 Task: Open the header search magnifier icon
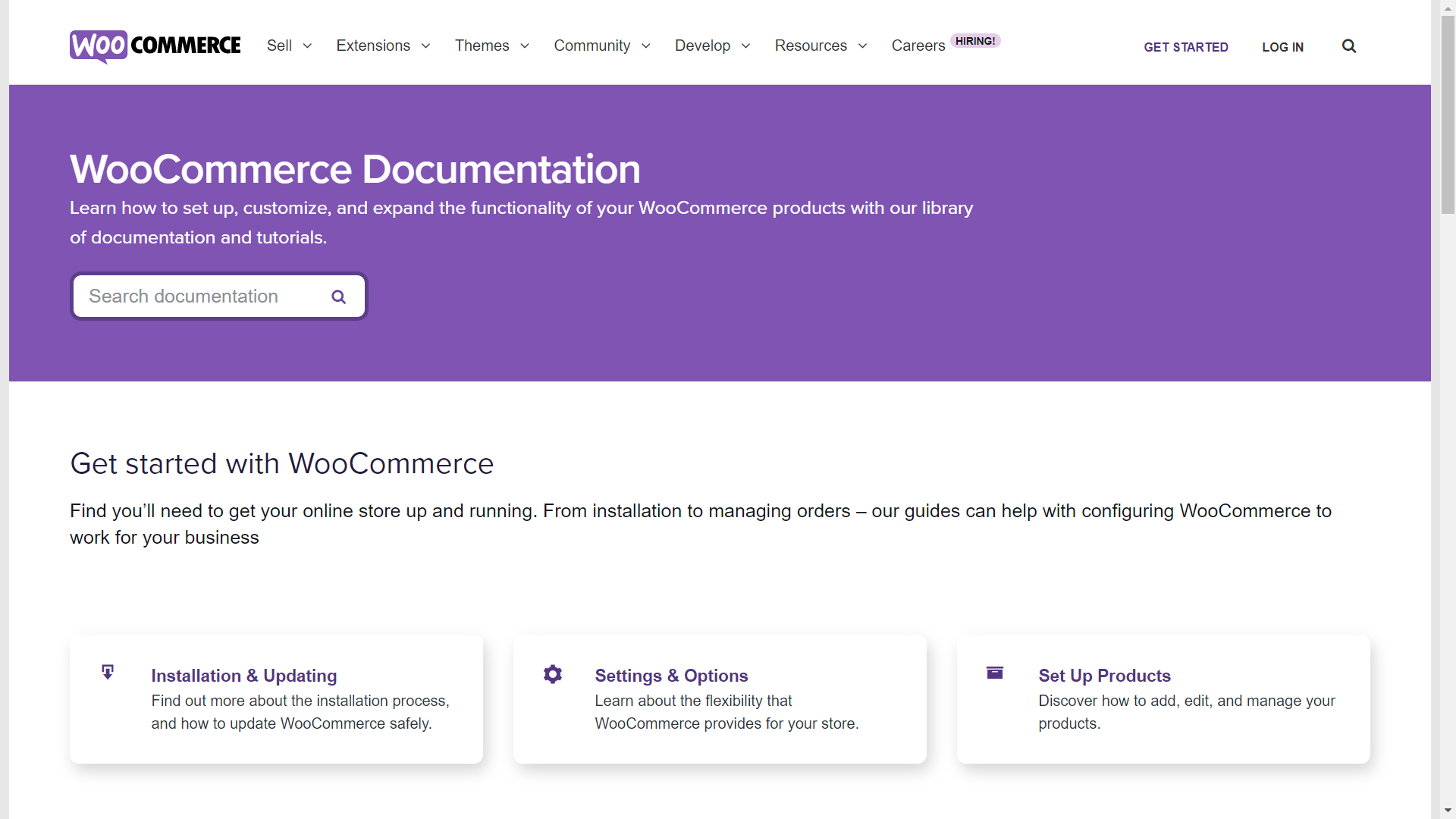pos(1349,46)
